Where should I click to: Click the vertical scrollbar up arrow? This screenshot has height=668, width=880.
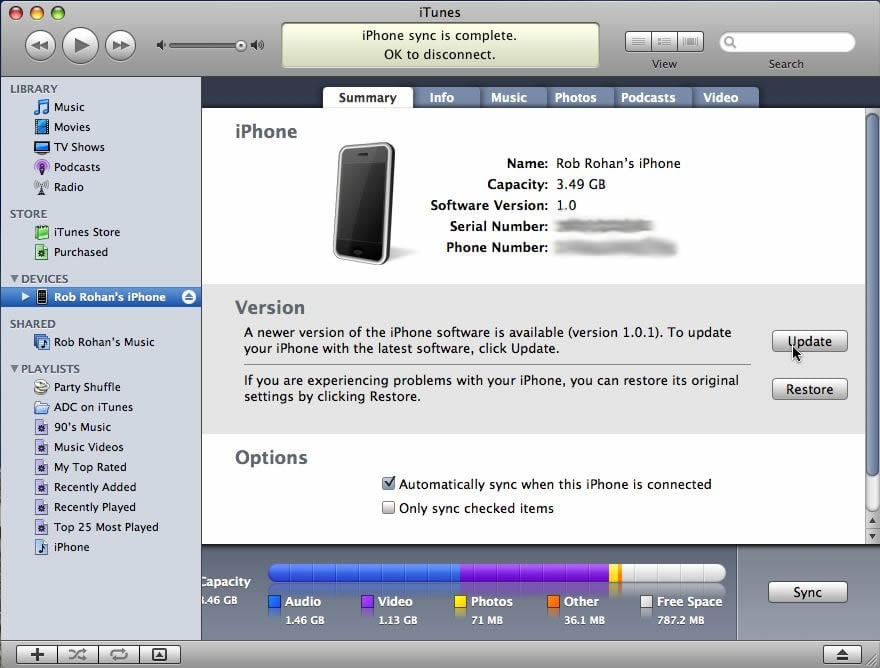point(872,521)
